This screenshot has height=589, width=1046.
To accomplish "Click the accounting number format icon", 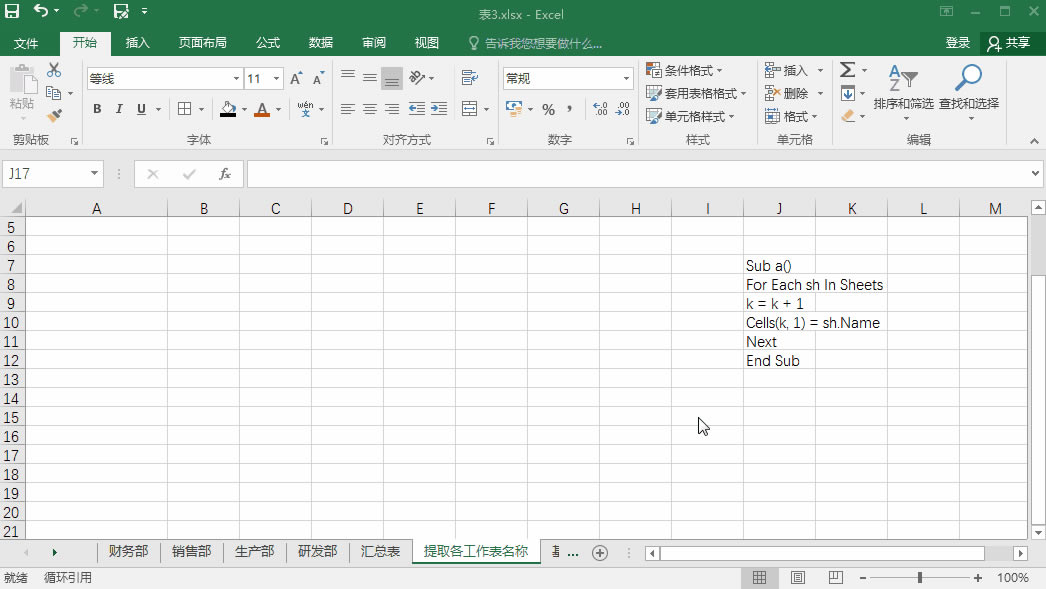I will (x=514, y=109).
